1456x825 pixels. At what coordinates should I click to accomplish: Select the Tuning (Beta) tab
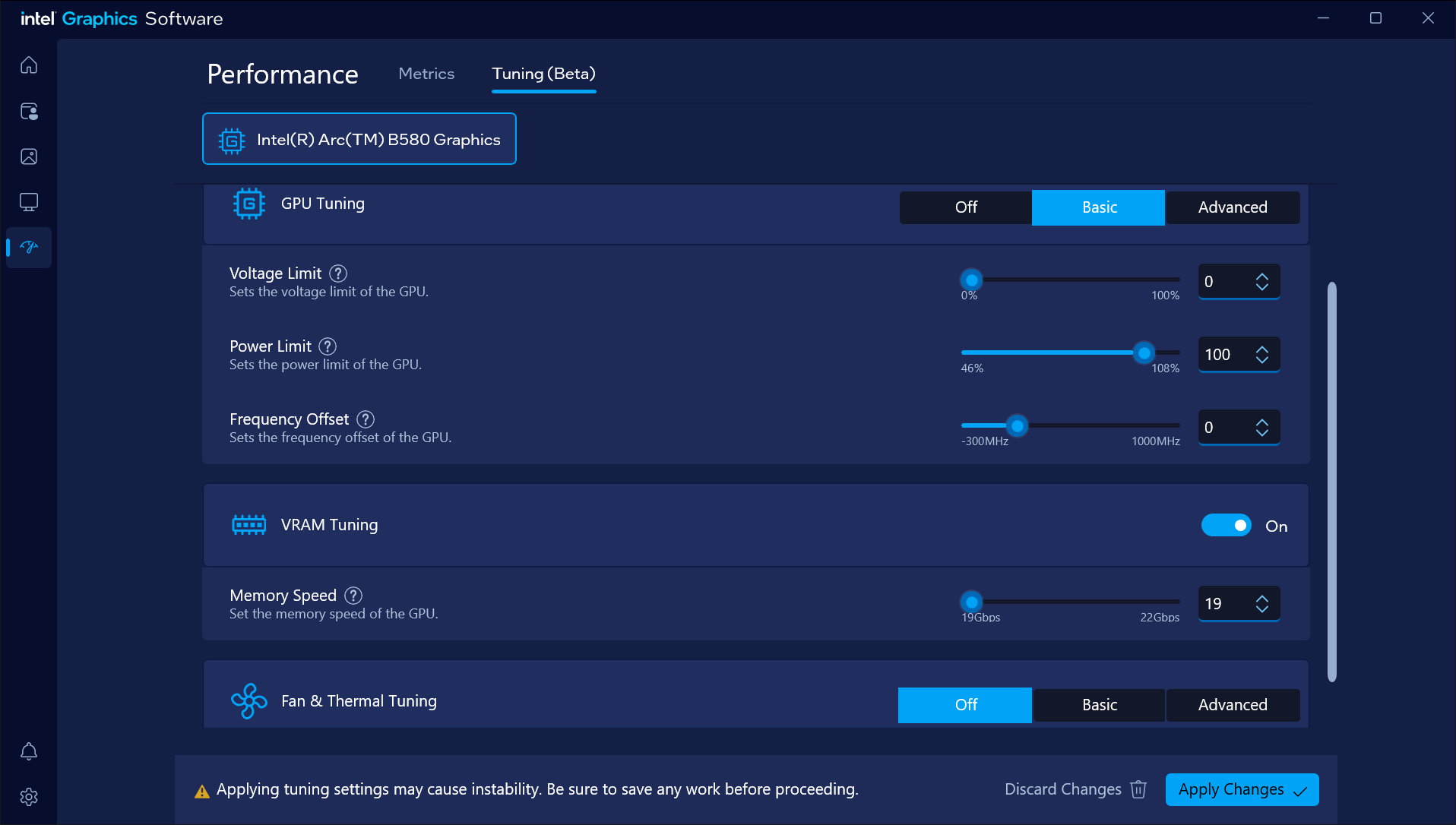coord(544,74)
